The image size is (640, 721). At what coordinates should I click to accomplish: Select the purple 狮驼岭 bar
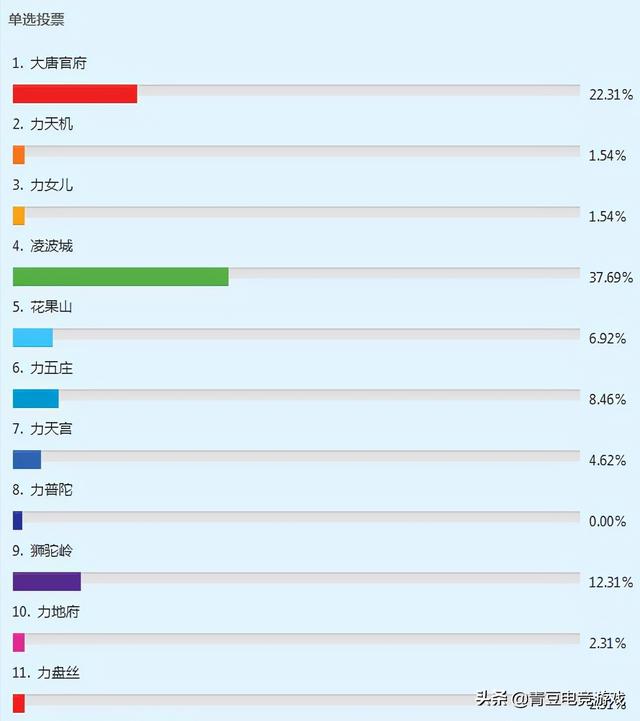[47, 582]
